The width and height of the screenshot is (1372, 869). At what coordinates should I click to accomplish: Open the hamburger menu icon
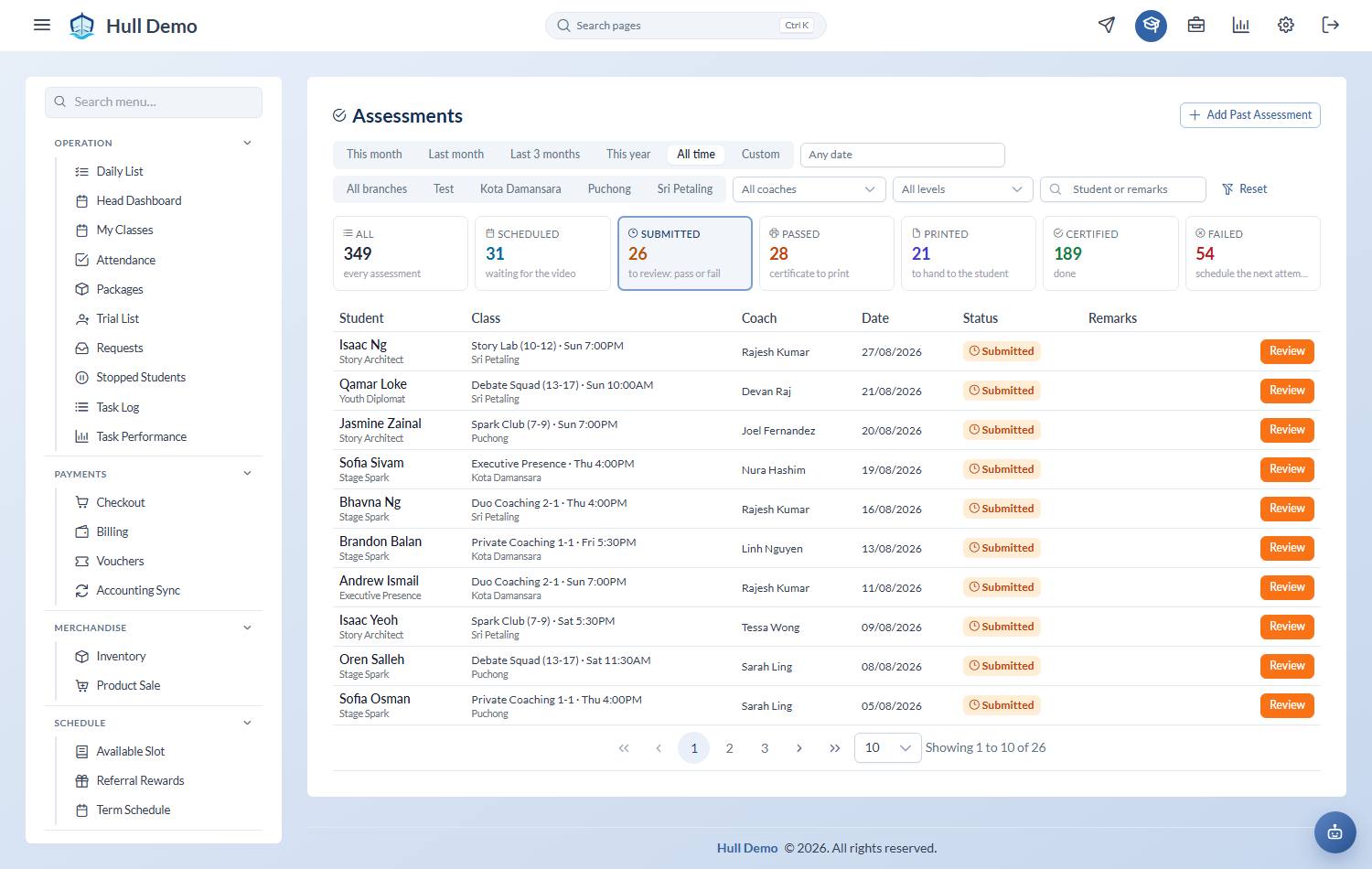click(x=42, y=25)
